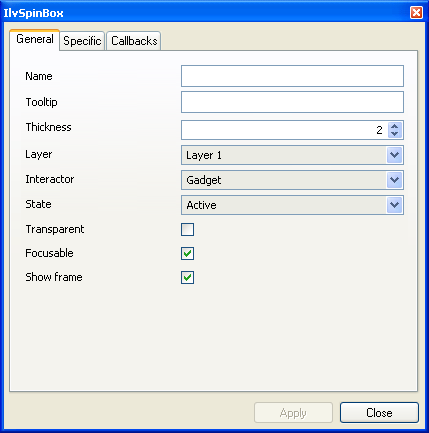The width and height of the screenshot is (429, 433).
Task: Open the Callbacks tab
Action: (x=134, y=41)
